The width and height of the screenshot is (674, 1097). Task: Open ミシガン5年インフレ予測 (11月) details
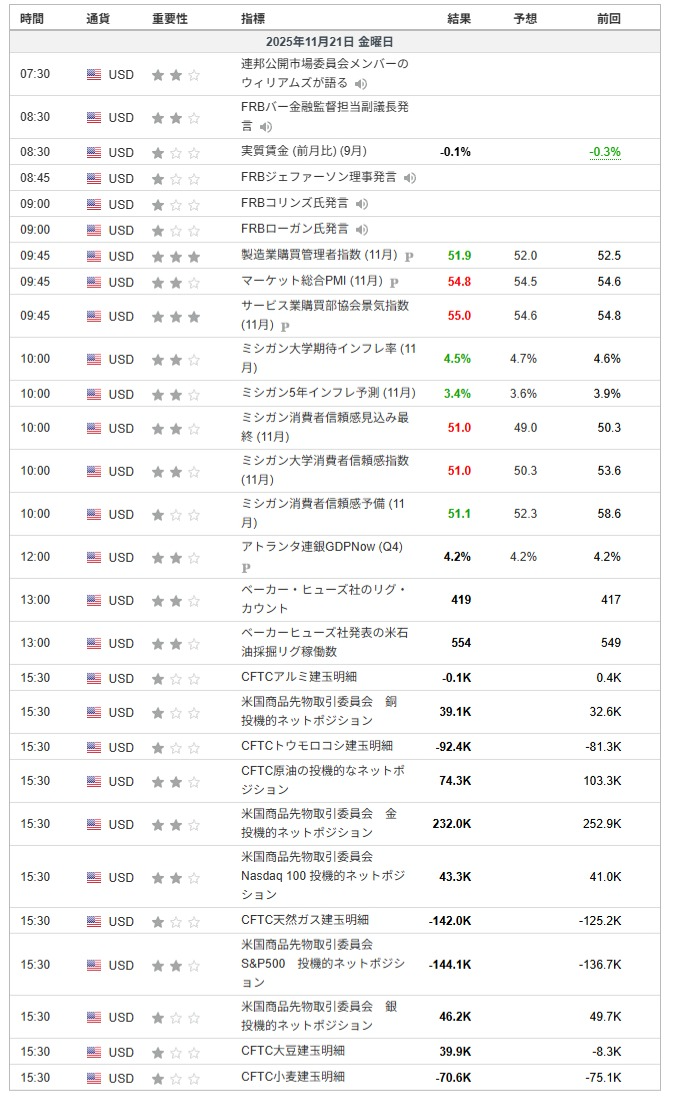point(327,393)
